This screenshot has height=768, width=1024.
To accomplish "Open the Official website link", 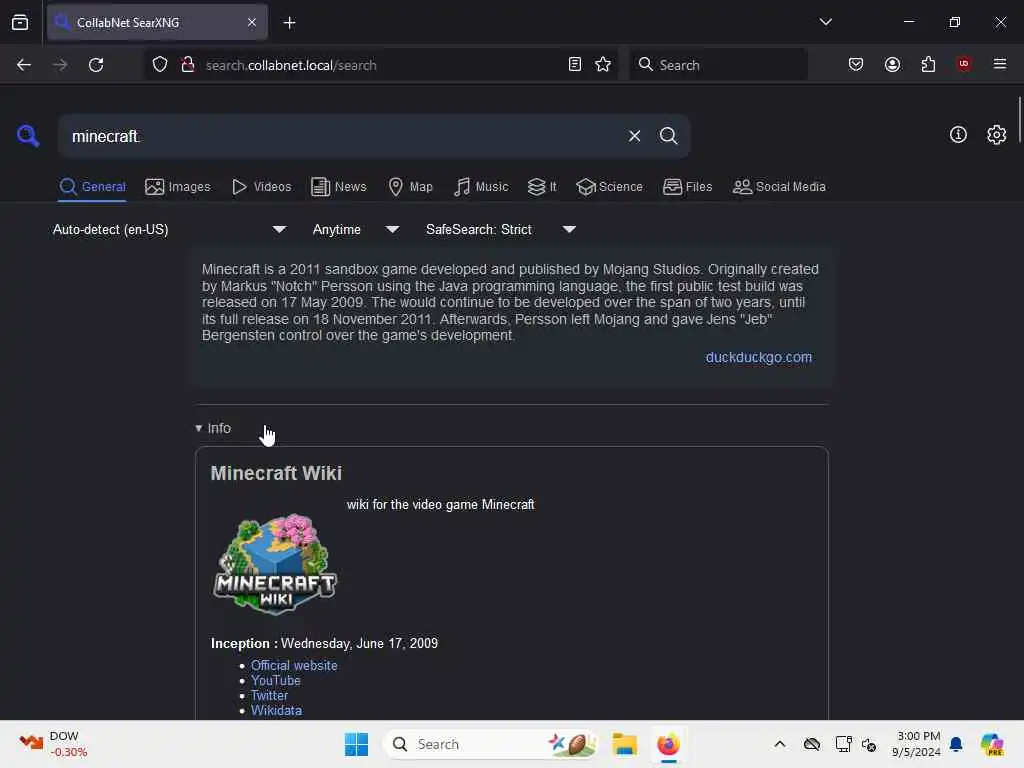I will click(294, 665).
